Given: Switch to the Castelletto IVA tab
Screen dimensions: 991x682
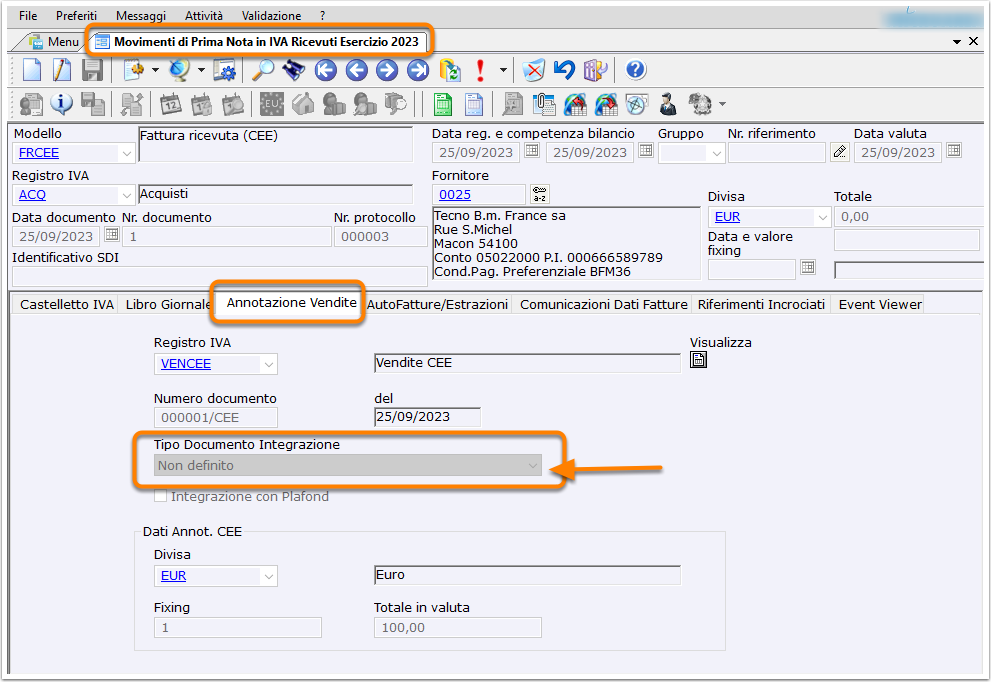Looking at the screenshot, I should (67, 305).
